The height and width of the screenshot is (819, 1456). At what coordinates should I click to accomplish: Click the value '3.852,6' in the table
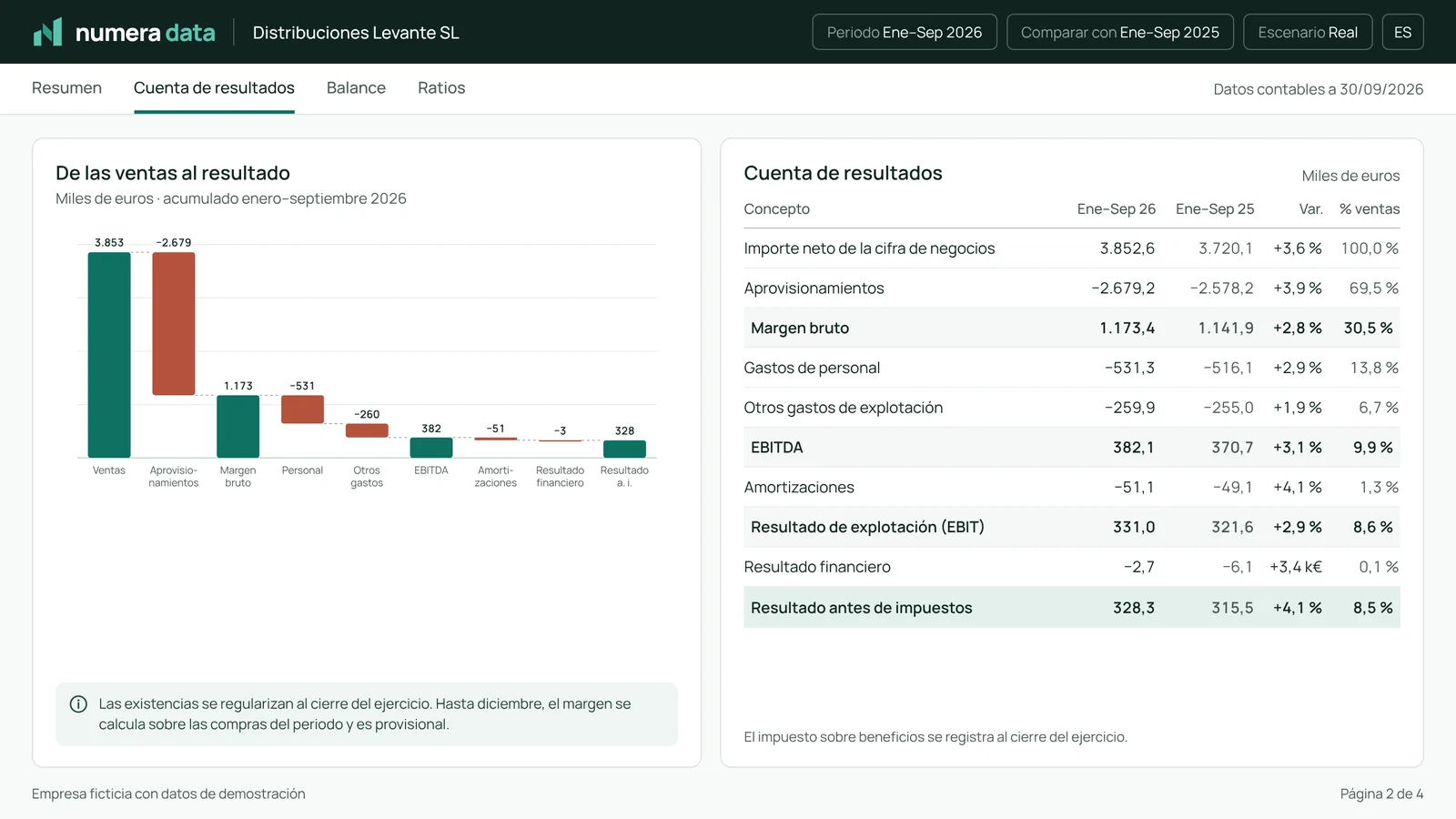(1127, 248)
